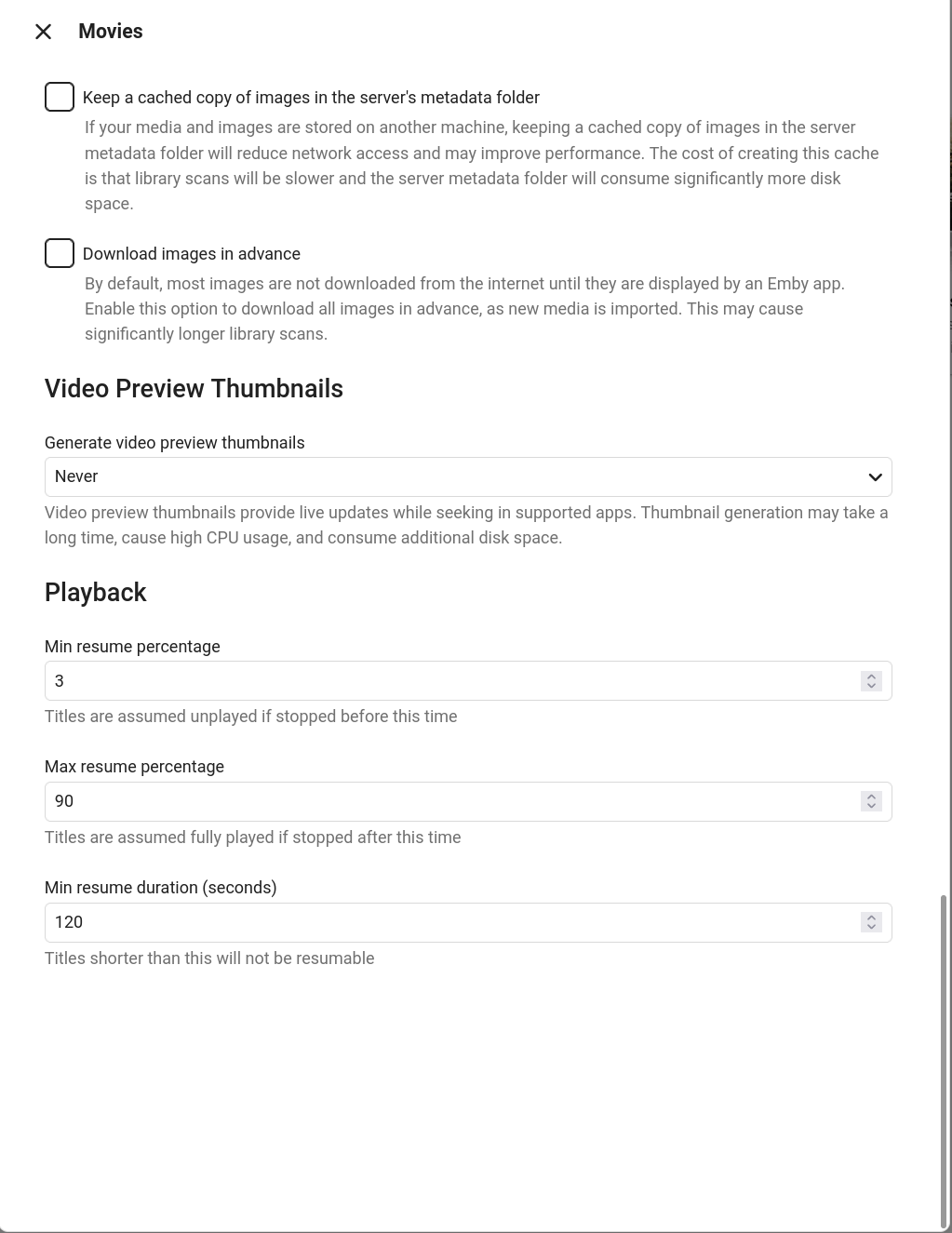Click the Download images in advance label
Viewport: 952px width, 1233px height.
click(x=192, y=253)
